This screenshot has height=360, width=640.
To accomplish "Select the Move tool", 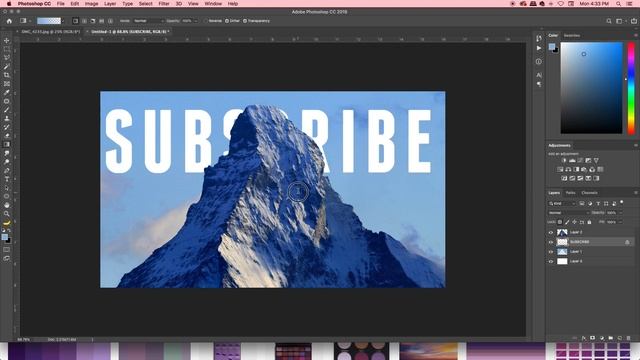I will coord(7,40).
